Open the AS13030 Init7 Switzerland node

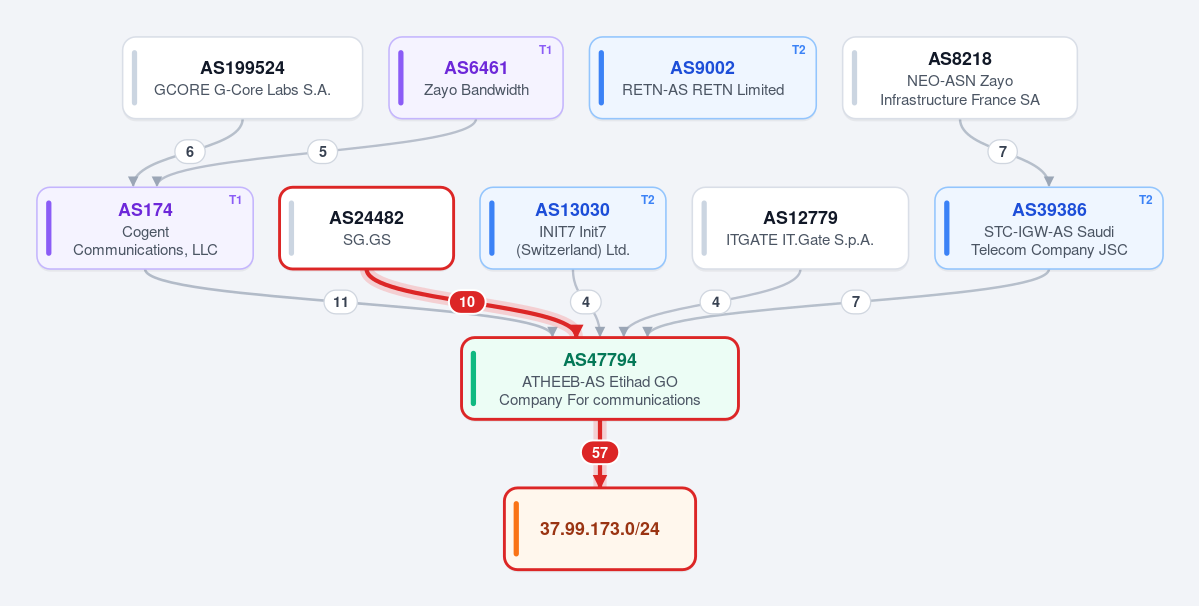pos(573,228)
